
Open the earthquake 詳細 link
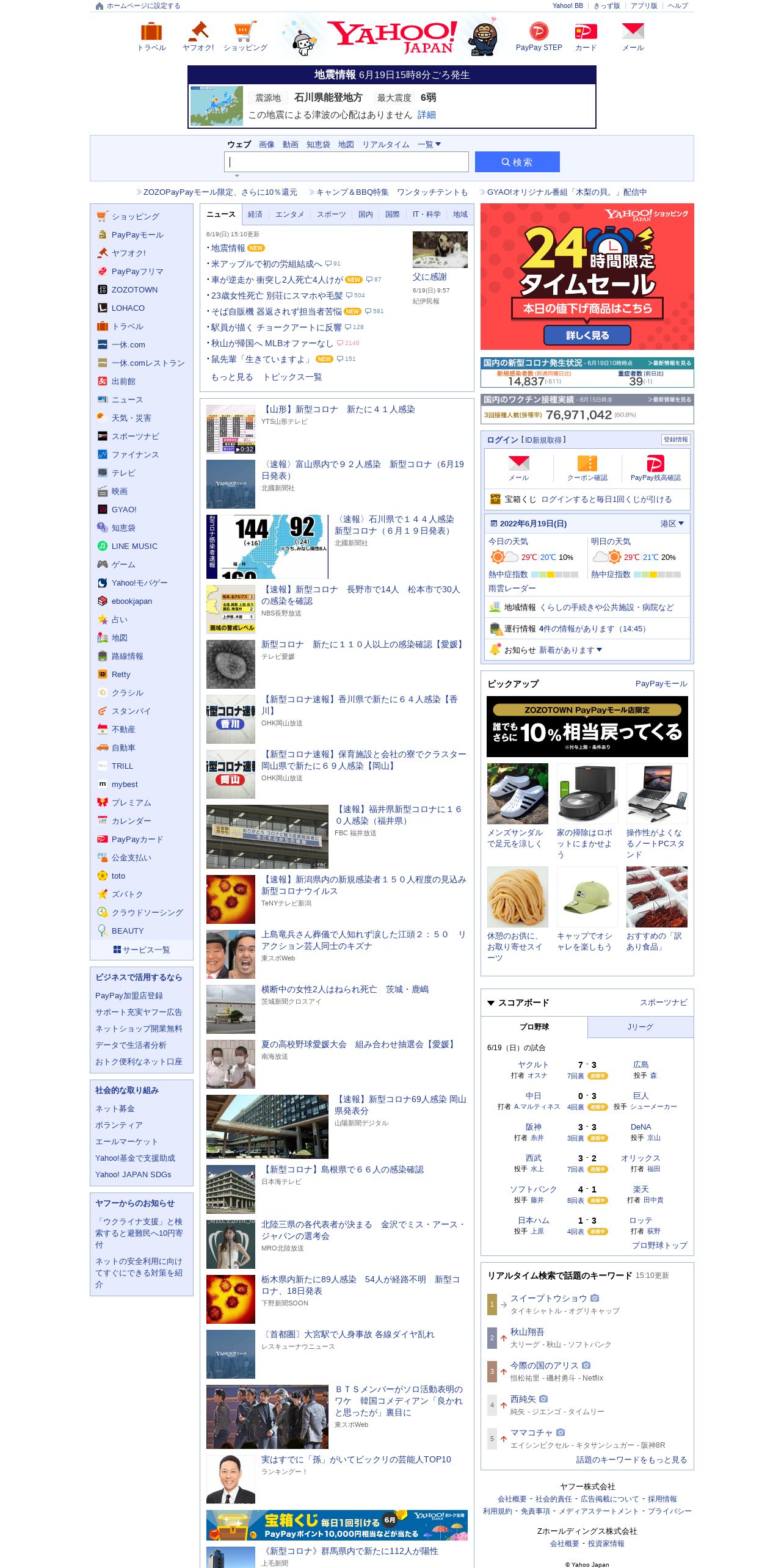coord(426,115)
